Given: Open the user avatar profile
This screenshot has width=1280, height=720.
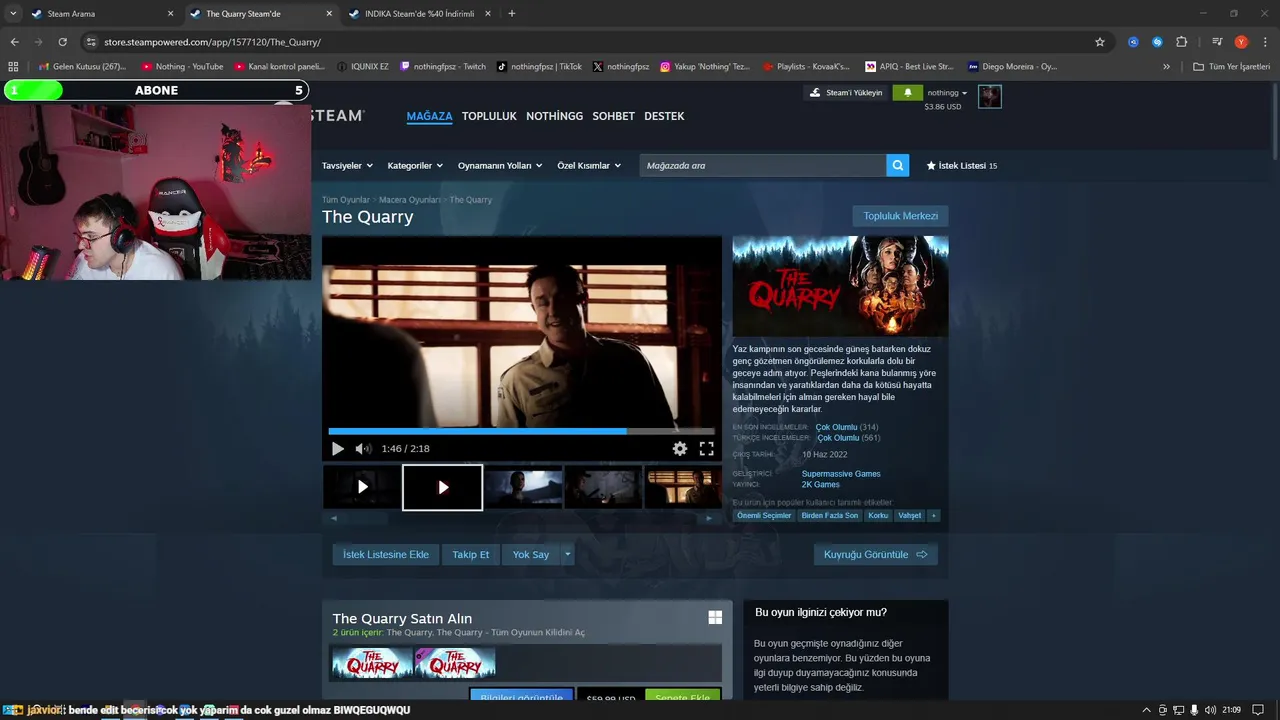Looking at the screenshot, I should [x=990, y=96].
